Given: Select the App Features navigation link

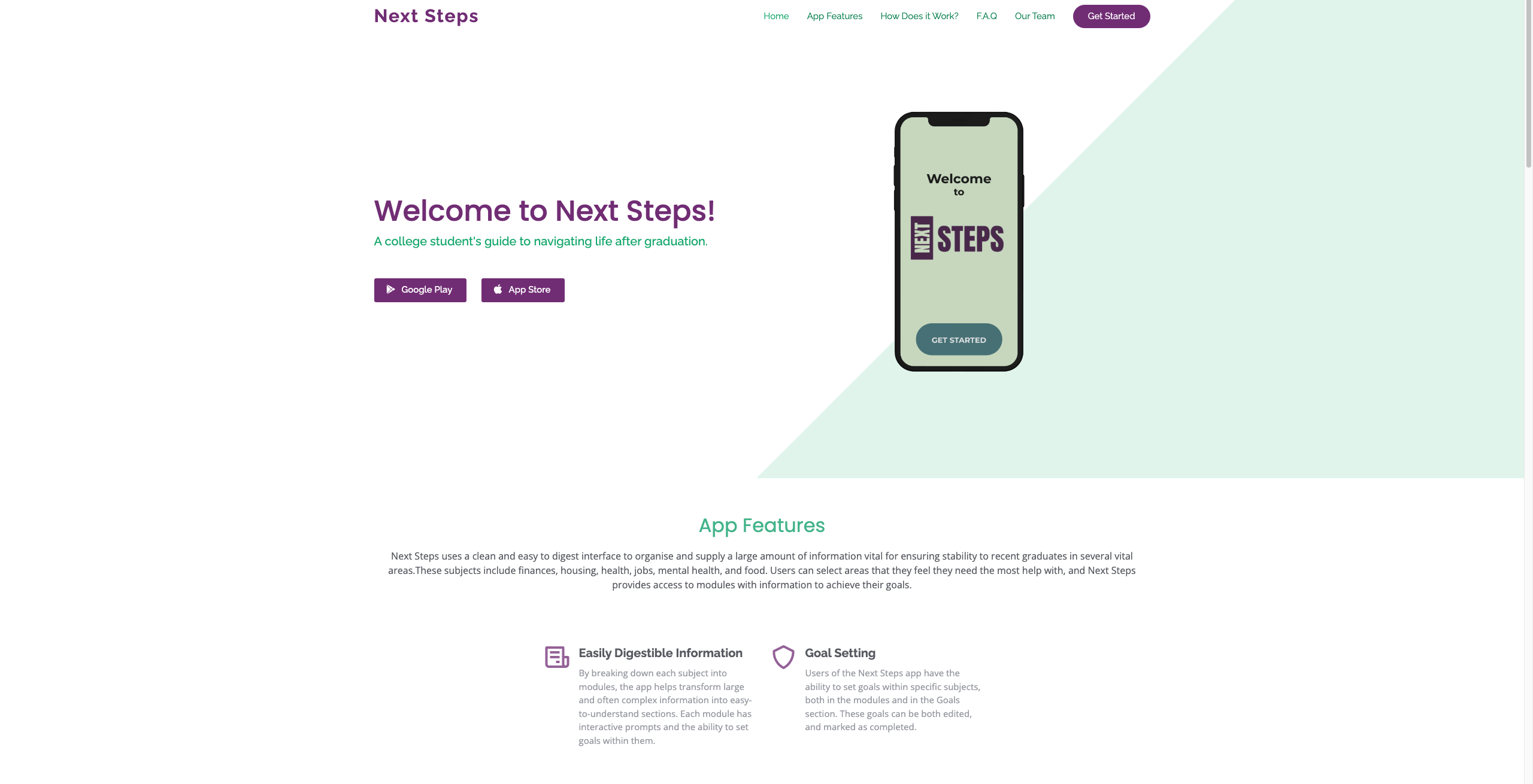Looking at the screenshot, I should (834, 16).
